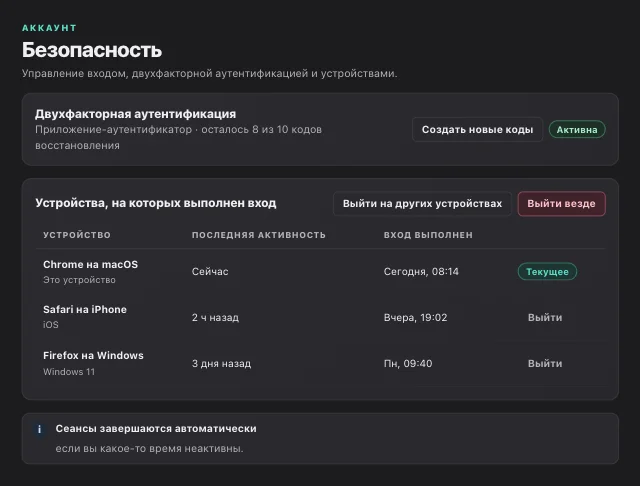Click the recovery codes remaining description text
Viewport: 640px width, 486px height.
pos(178,138)
